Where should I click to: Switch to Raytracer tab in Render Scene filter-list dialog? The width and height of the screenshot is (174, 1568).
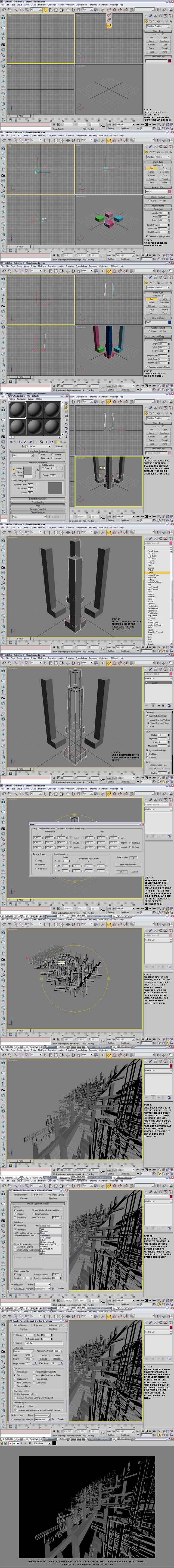(38, 1195)
